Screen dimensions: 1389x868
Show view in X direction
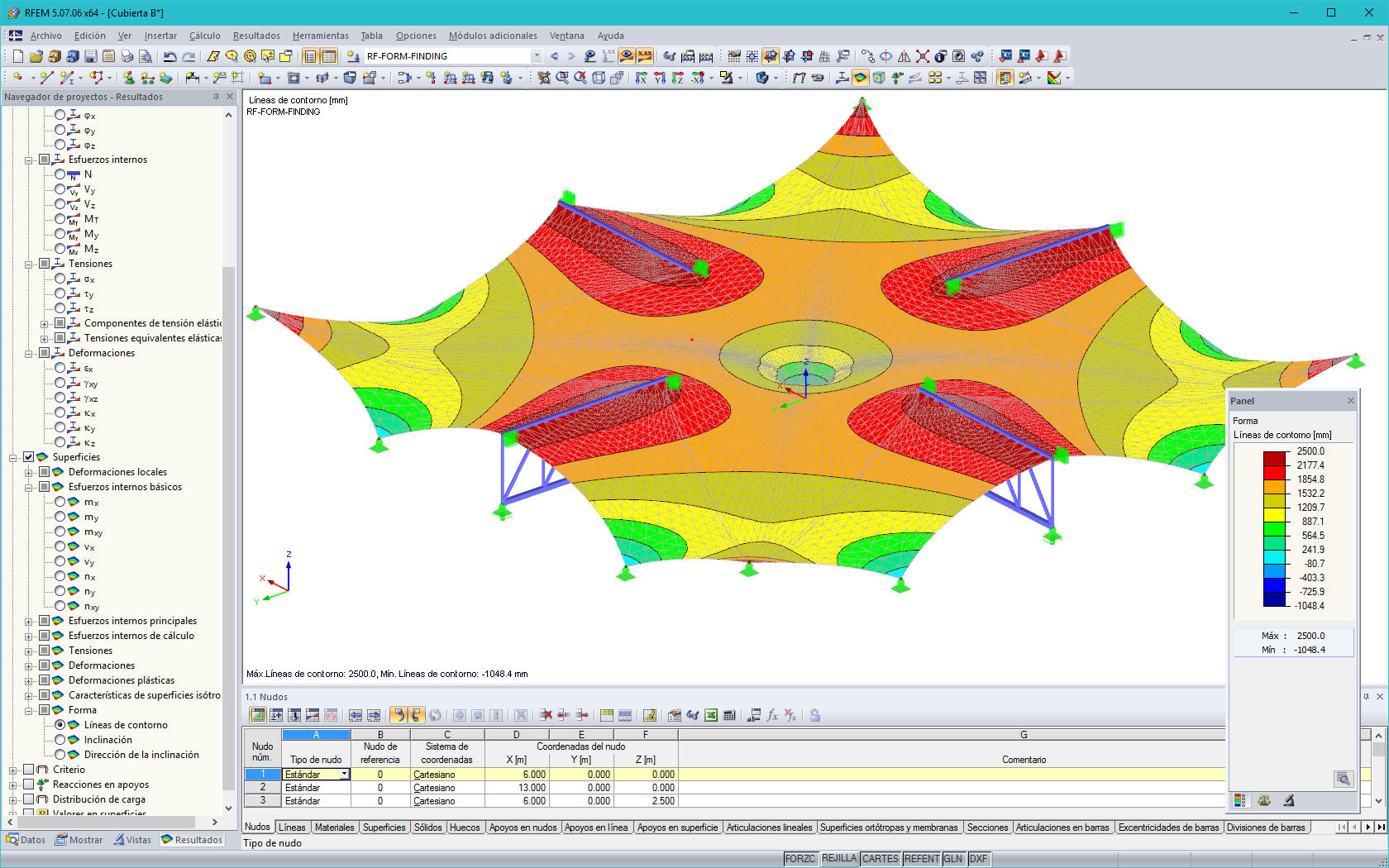[x=642, y=78]
